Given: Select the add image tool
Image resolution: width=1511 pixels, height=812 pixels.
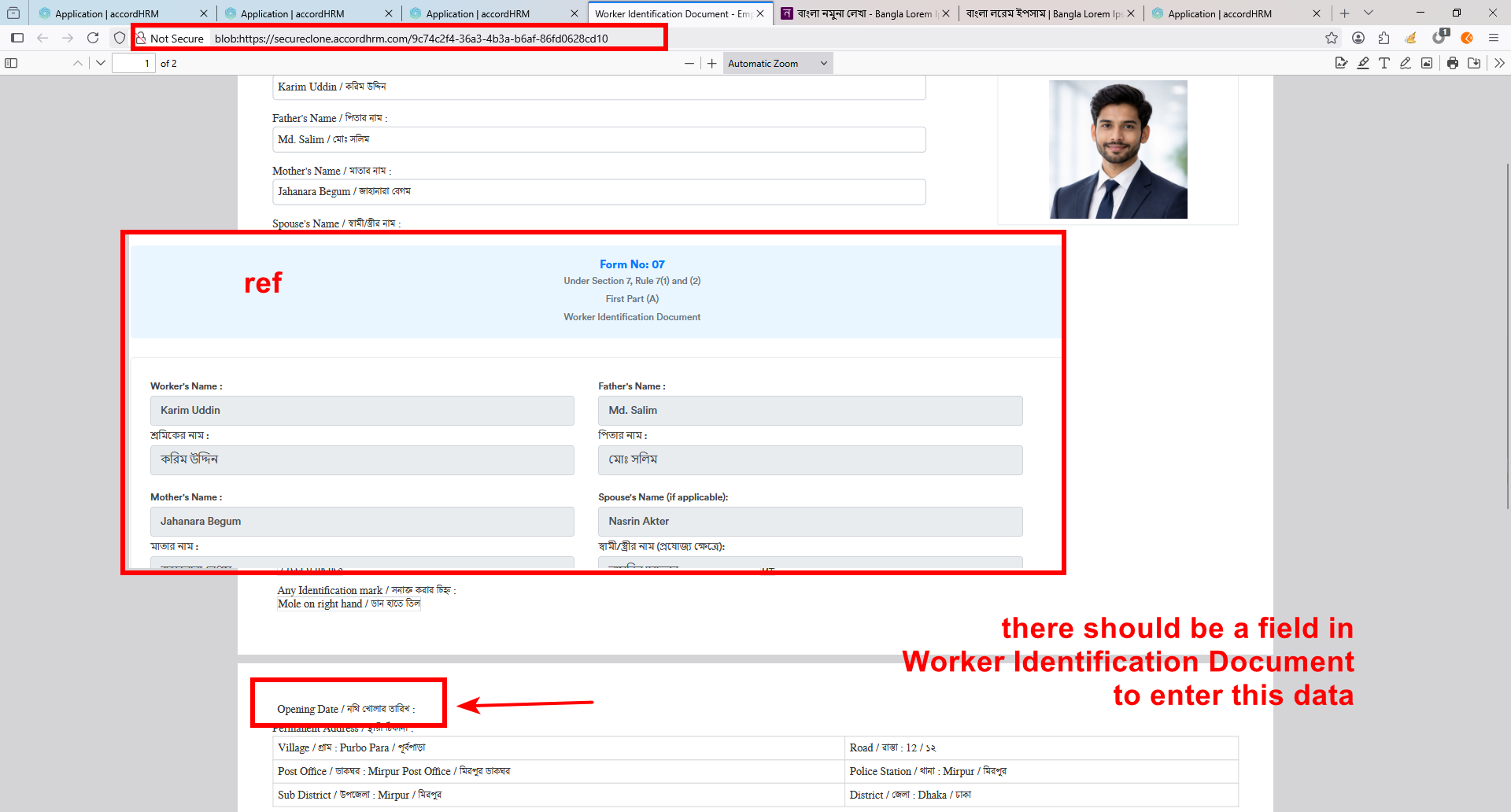Looking at the screenshot, I should 1427,63.
